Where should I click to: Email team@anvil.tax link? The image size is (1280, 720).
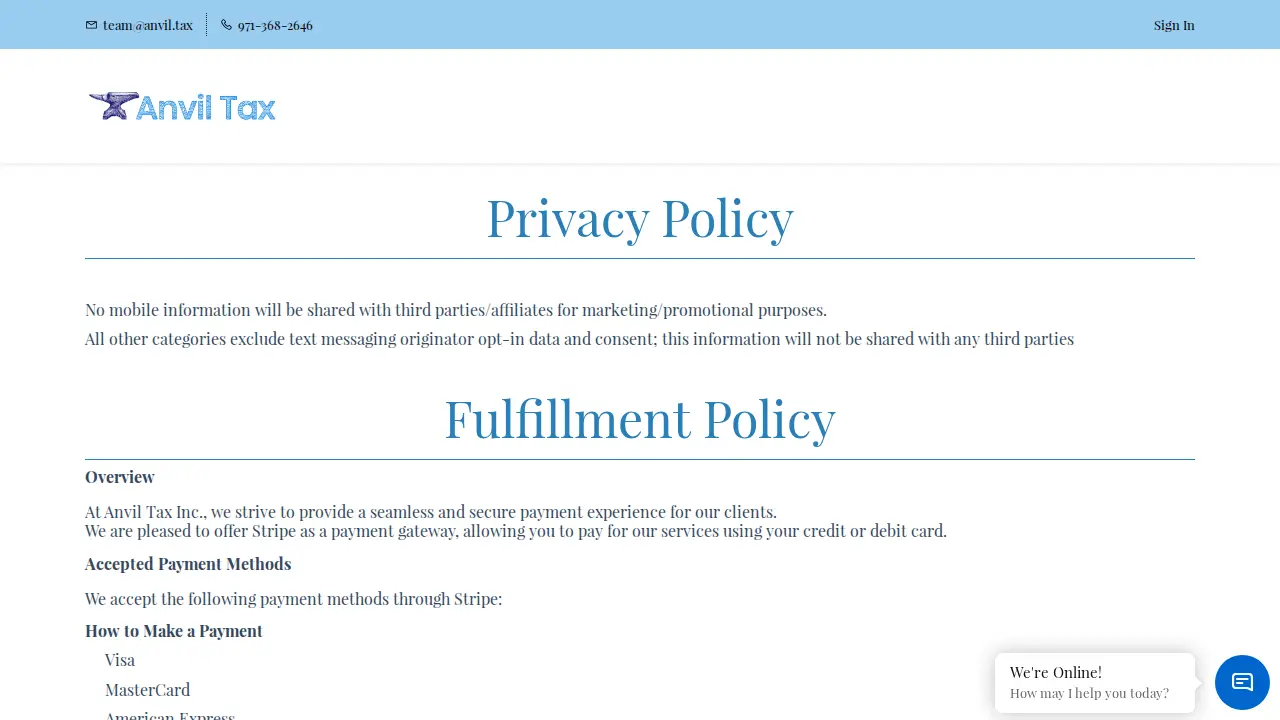148,25
